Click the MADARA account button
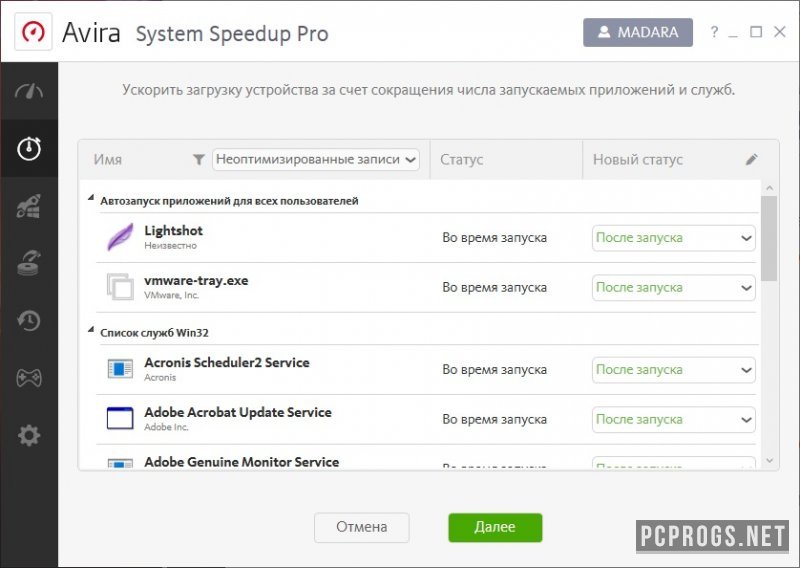 click(638, 32)
